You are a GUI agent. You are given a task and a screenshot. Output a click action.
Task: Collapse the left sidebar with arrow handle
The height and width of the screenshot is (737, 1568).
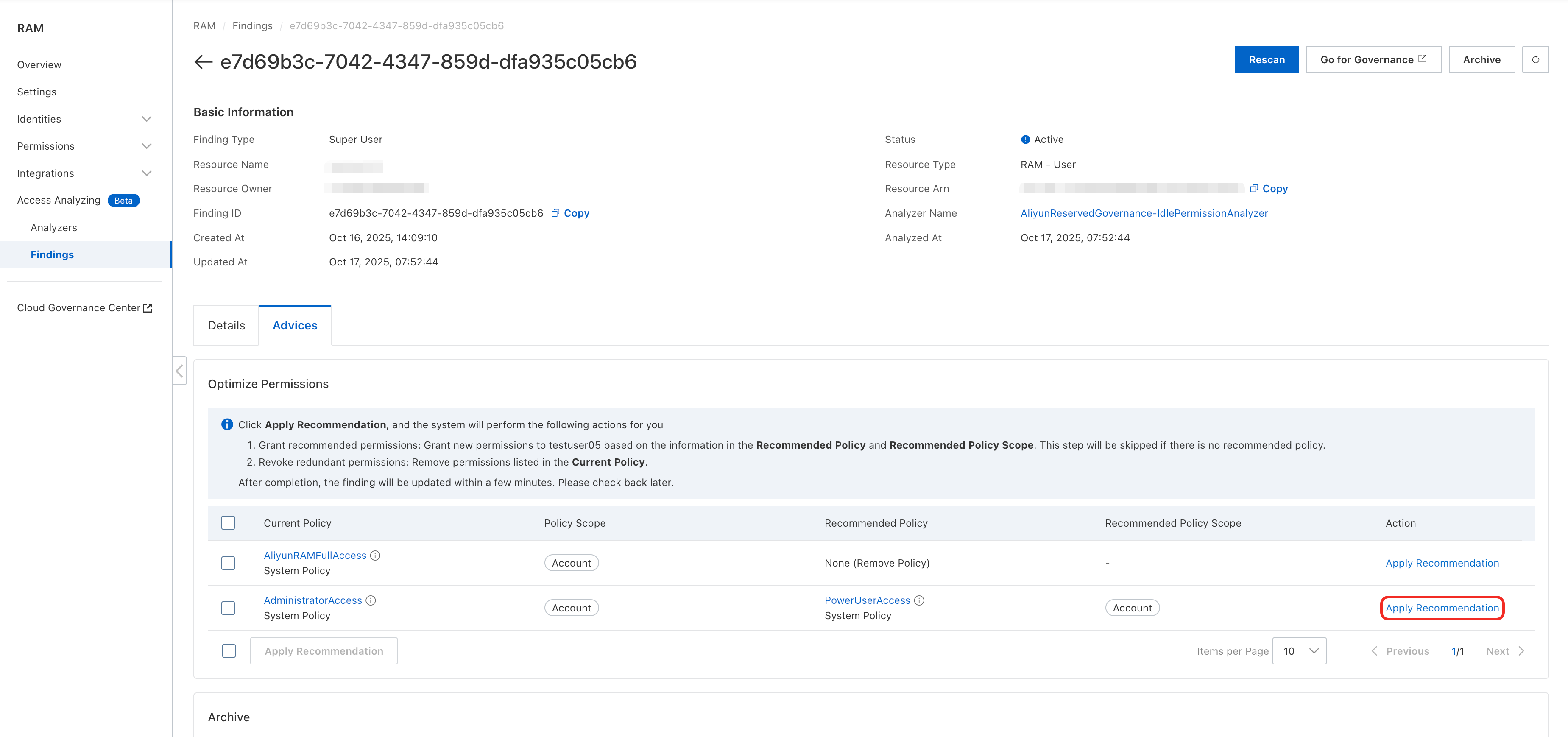(179, 371)
